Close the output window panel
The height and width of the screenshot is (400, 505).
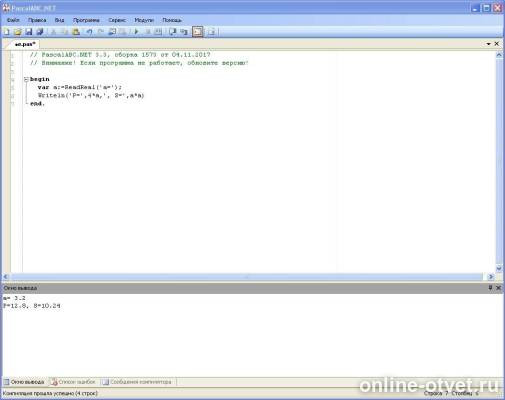[498, 287]
